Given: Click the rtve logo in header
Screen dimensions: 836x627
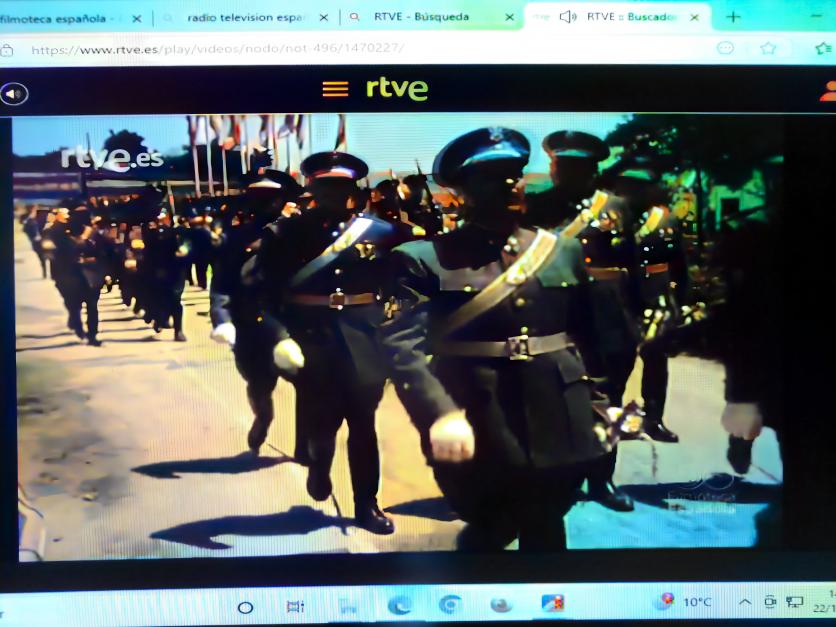Looking at the screenshot, I should 397,89.
